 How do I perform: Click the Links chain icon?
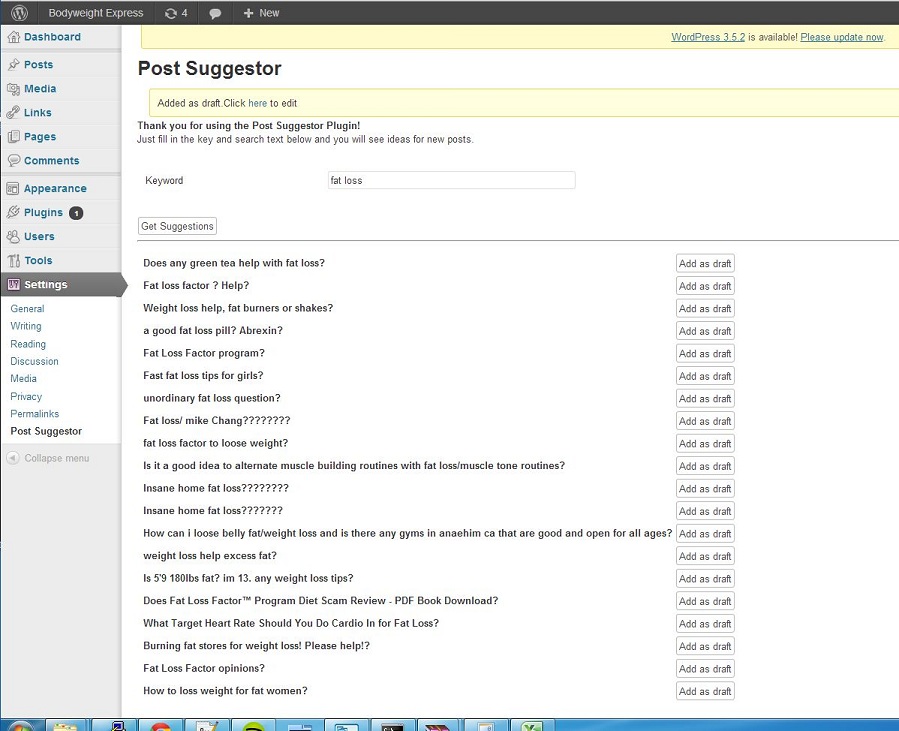pyautogui.click(x=14, y=113)
